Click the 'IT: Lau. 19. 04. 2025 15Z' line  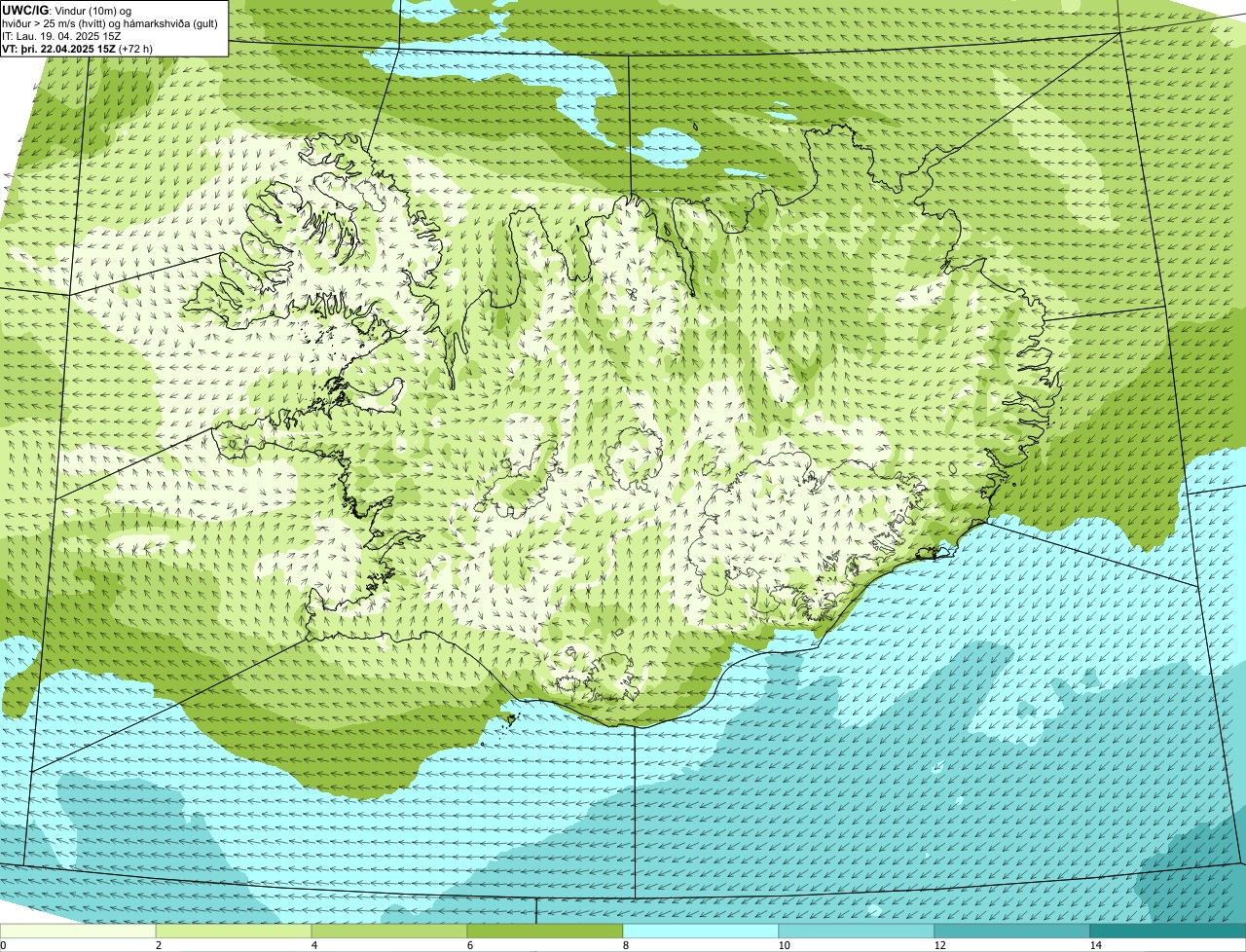point(61,36)
